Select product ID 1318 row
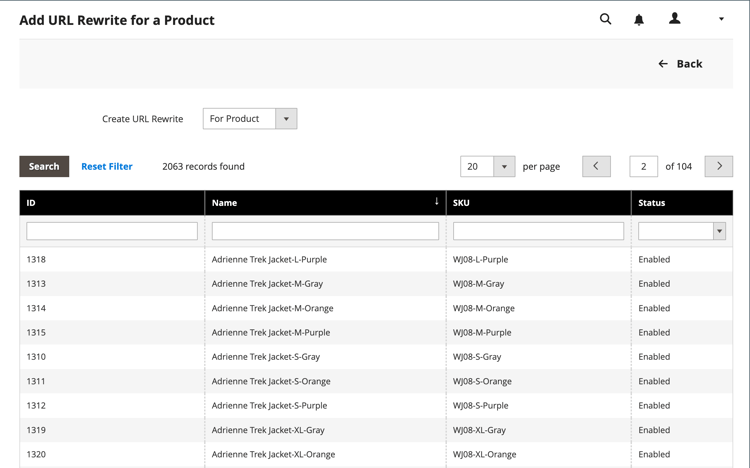 pos(376,259)
